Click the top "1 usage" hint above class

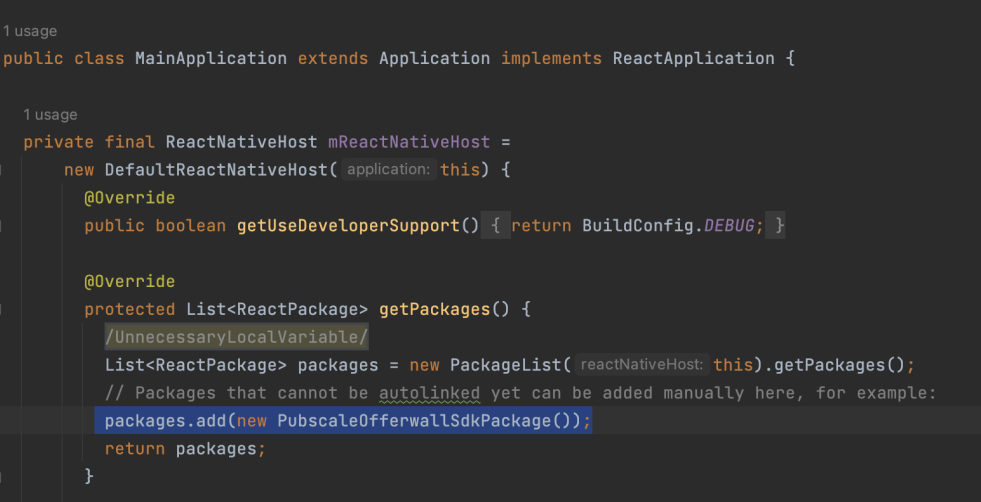click(x=31, y=31)
